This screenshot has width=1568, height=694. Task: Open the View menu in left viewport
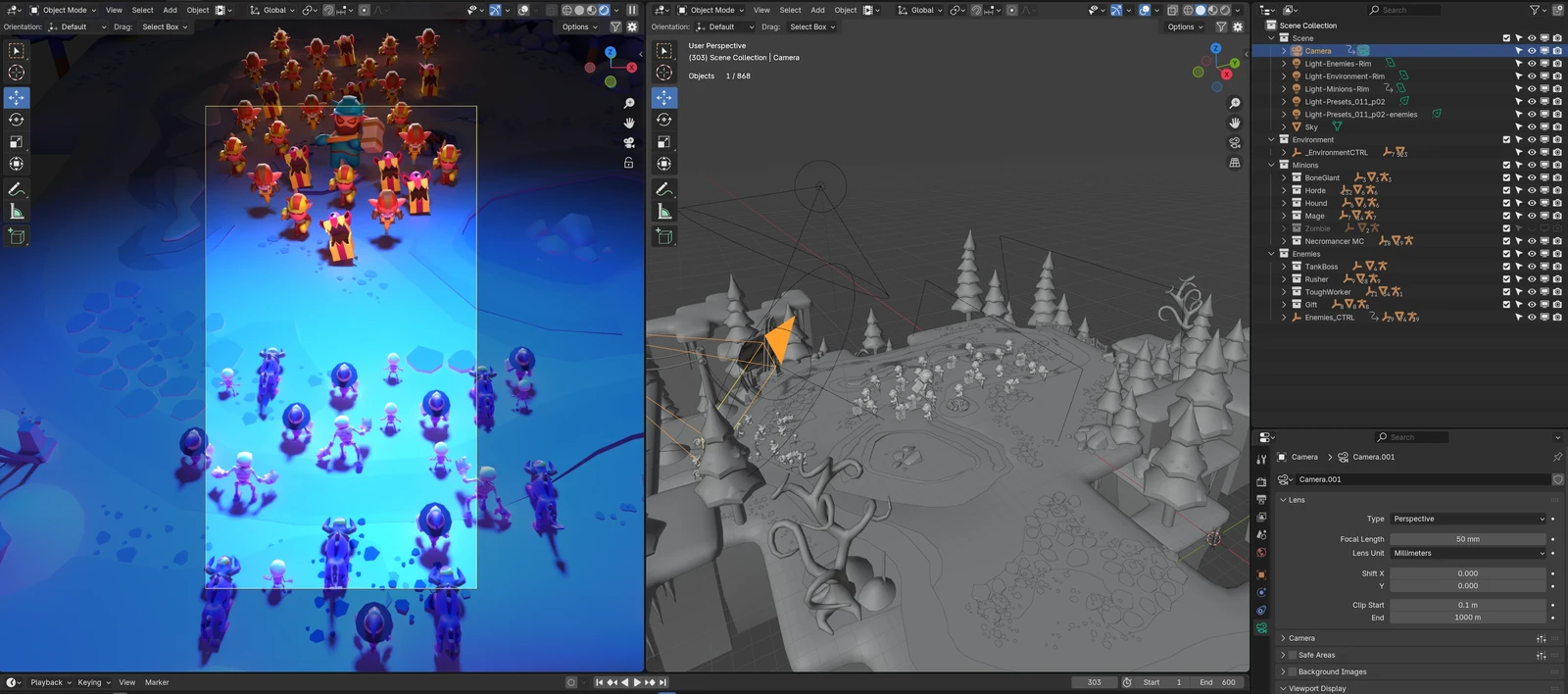114,10
